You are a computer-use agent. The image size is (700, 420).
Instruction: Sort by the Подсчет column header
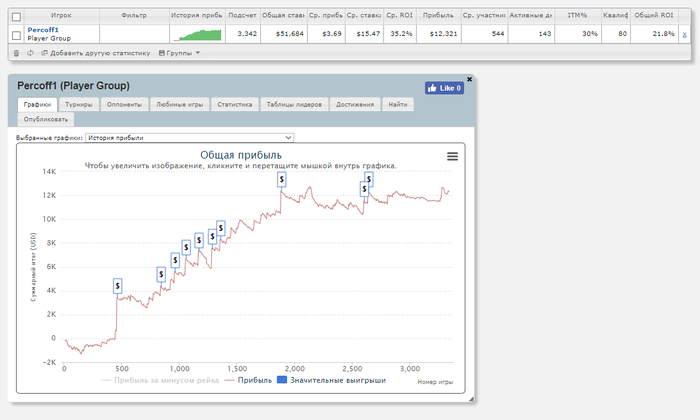click(242, 16)
